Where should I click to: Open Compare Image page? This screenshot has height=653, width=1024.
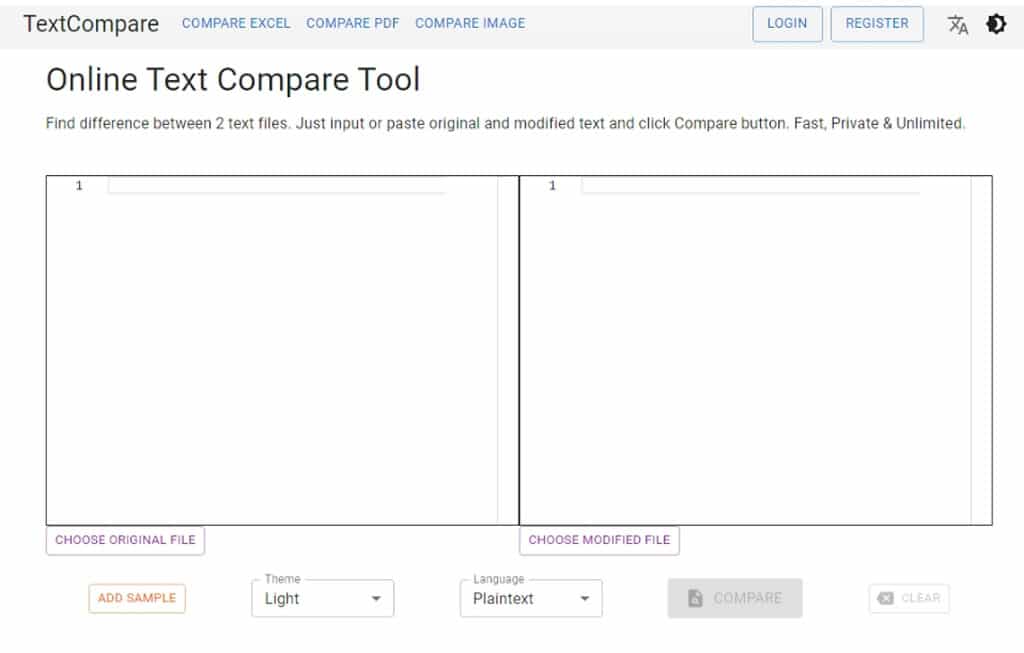click(470, 24)
